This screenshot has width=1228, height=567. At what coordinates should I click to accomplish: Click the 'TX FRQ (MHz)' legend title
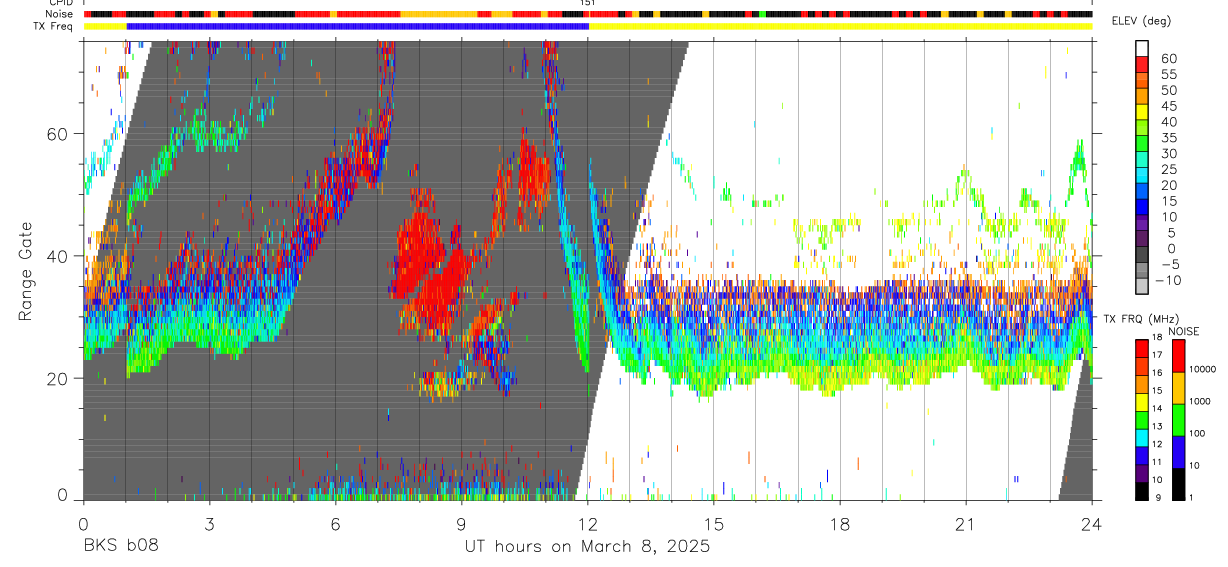(1141, 319)
